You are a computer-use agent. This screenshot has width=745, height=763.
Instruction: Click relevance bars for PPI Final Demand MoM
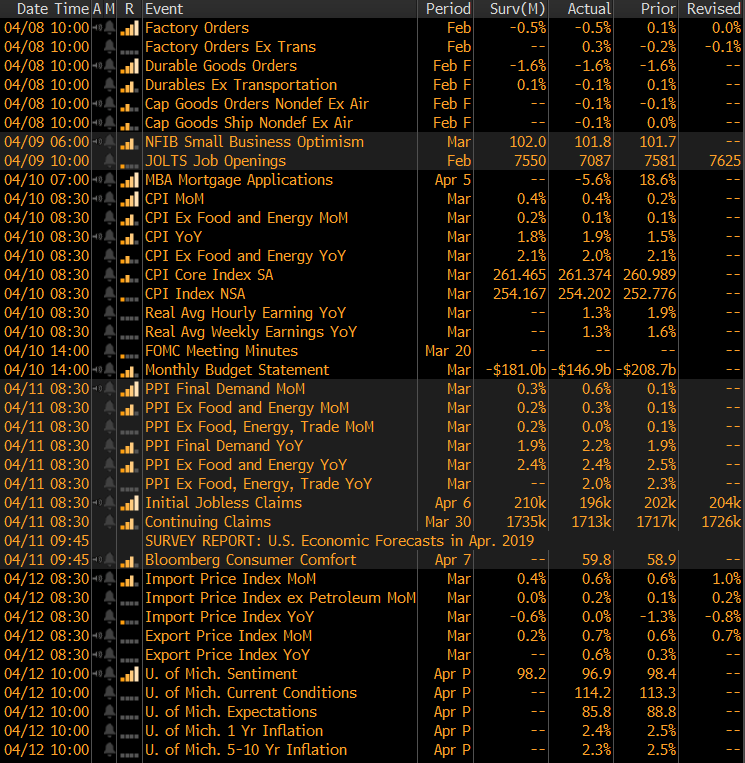[129, 389]
